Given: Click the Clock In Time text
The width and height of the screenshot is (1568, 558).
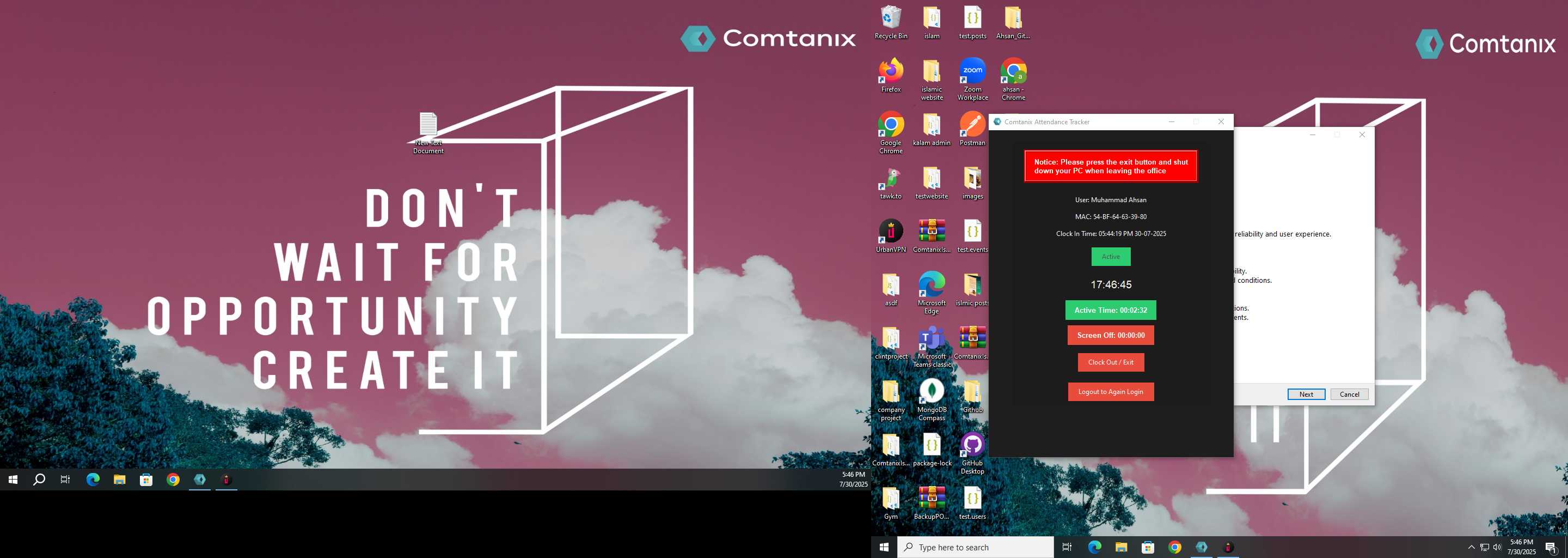Looking at the screenshot, I should (1110, 234).
